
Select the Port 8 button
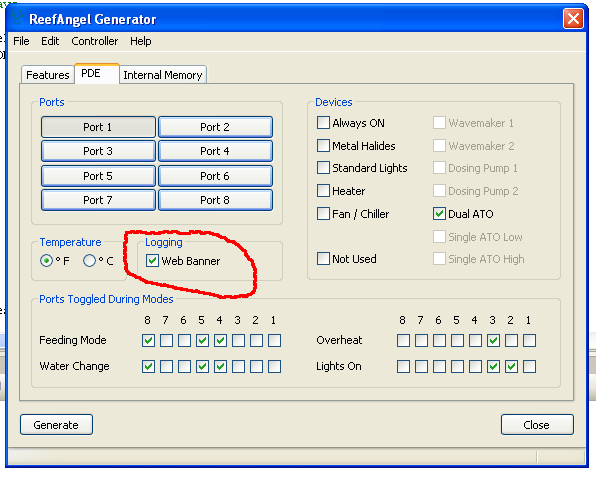point(215,200)
